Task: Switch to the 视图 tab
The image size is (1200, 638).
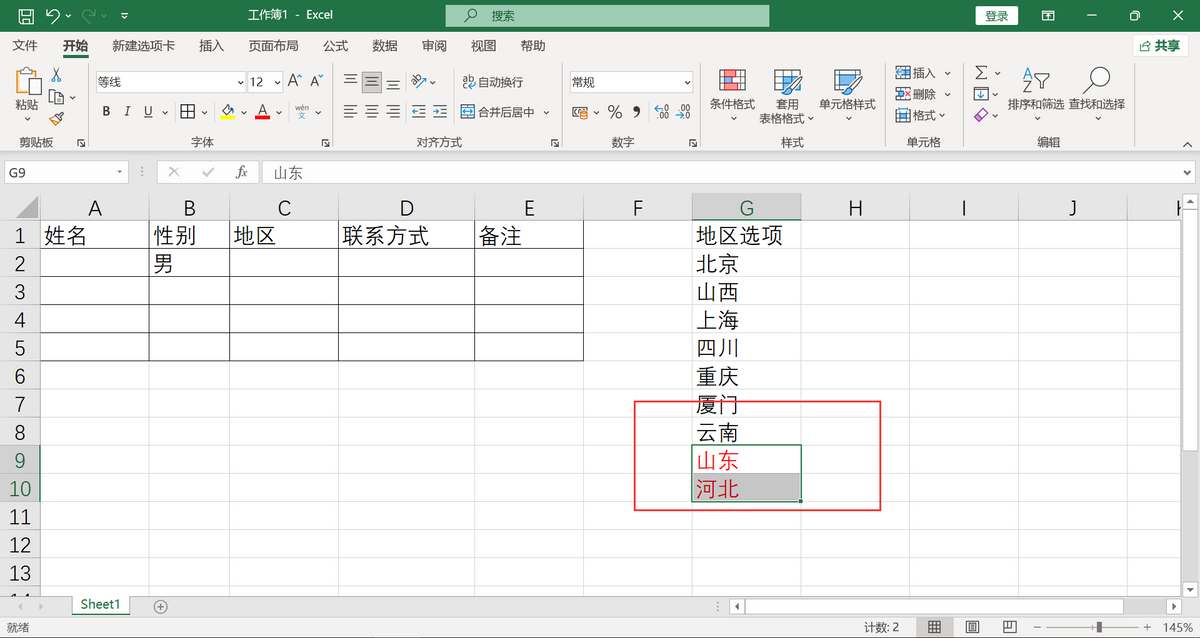Action: [x=484, y=46]
